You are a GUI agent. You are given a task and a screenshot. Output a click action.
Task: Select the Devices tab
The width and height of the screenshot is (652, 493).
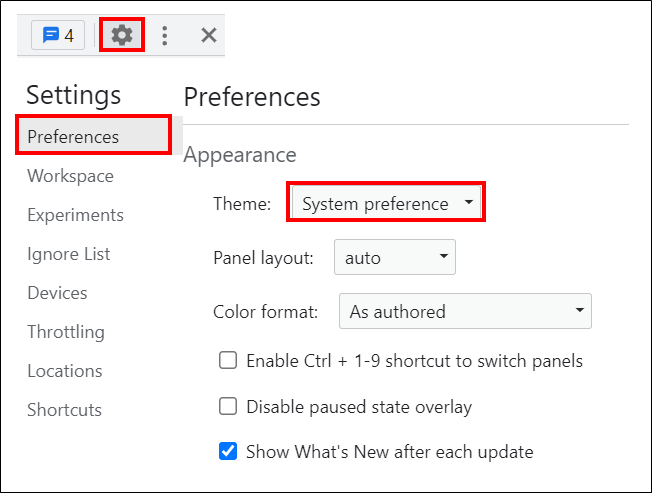click(x=57, y=293)
